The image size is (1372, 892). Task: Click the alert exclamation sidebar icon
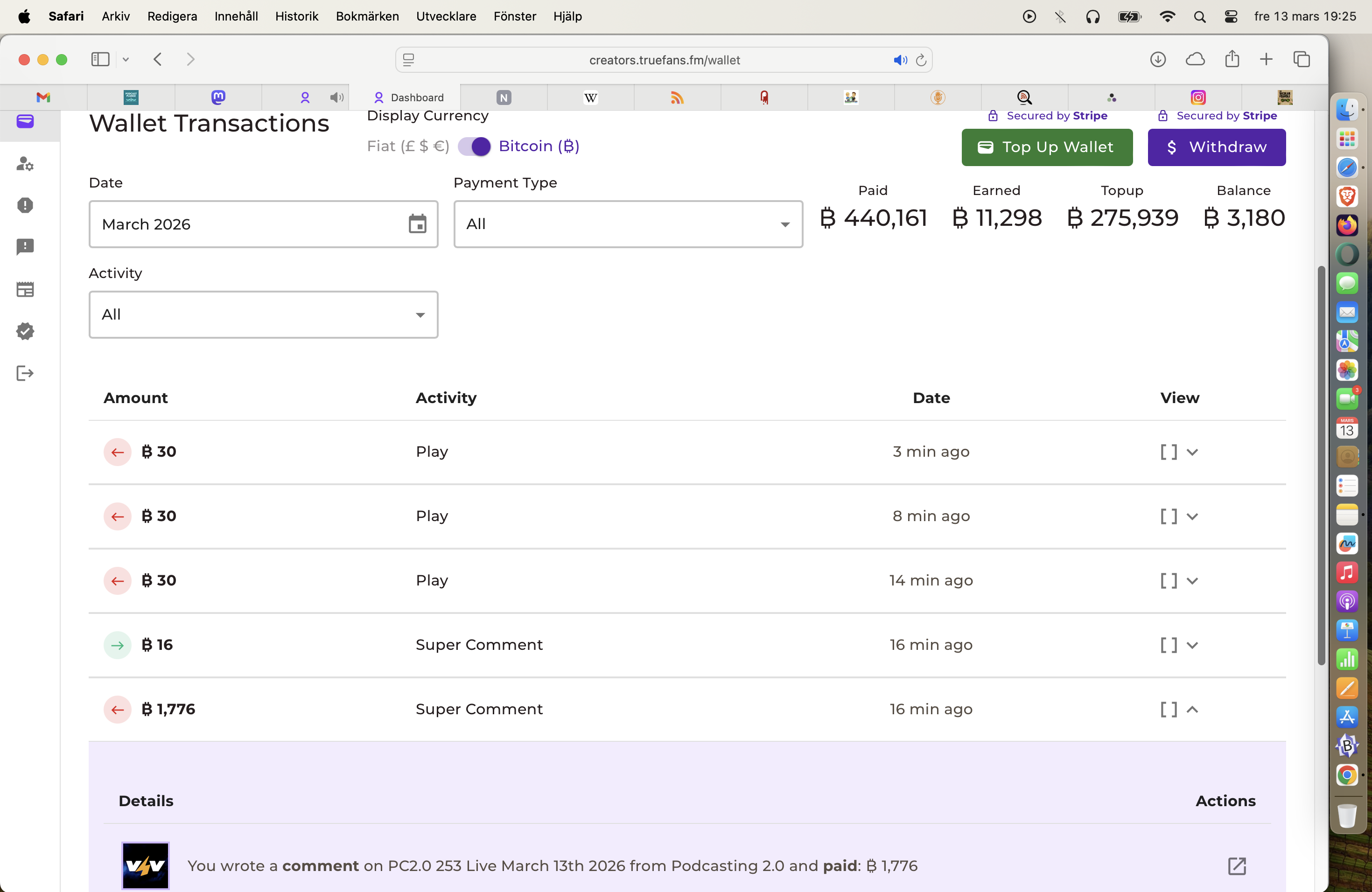click(25, 205)
